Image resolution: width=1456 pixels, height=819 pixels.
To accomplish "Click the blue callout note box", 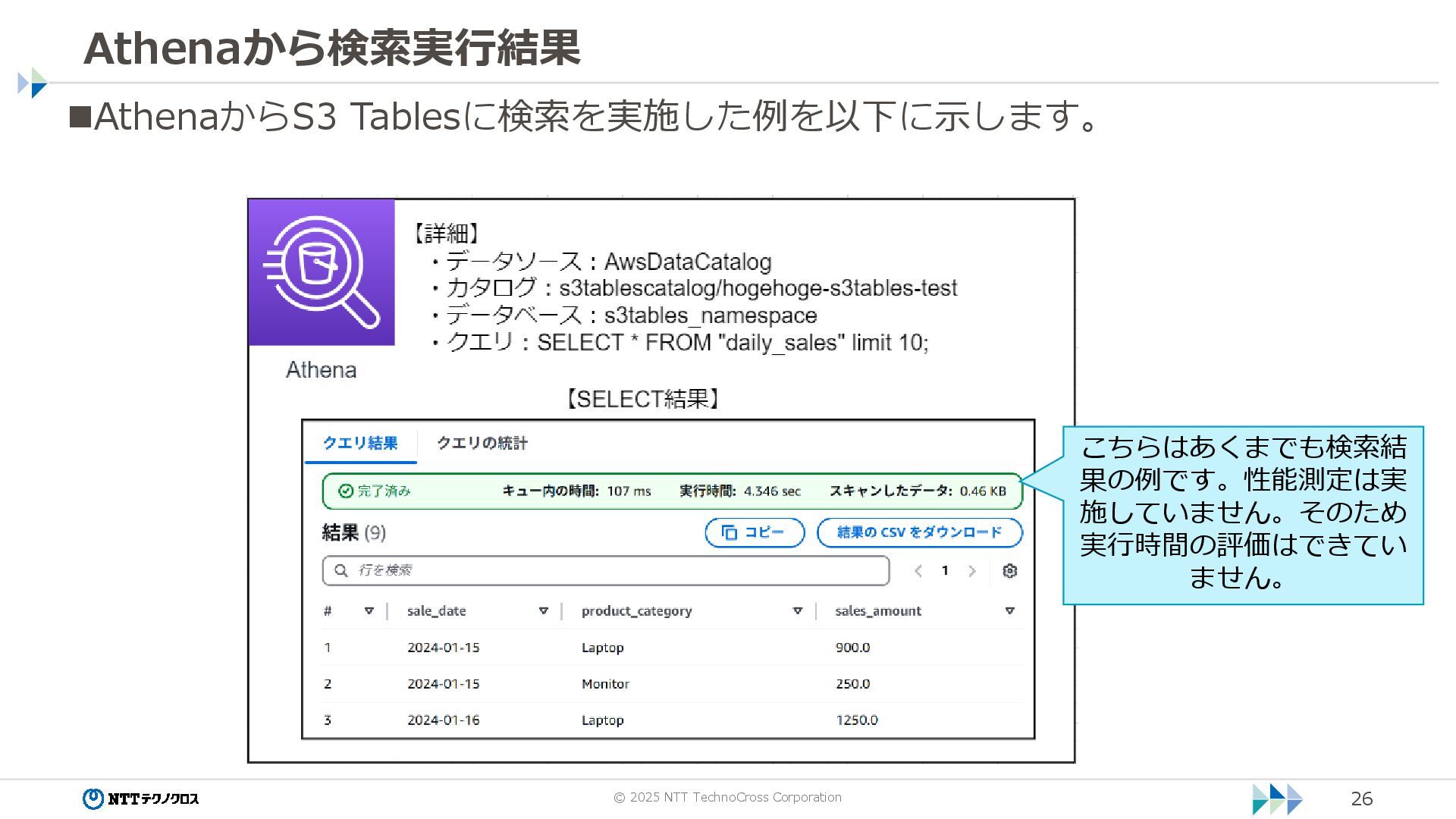I will click(1243, 515).
